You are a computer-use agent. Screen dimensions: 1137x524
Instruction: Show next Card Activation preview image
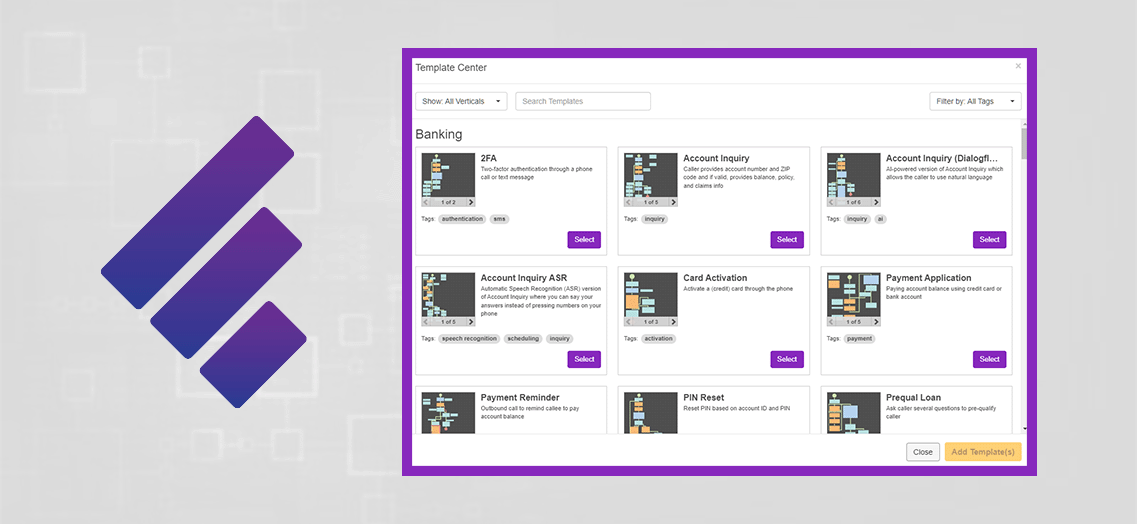coord(674,322)
